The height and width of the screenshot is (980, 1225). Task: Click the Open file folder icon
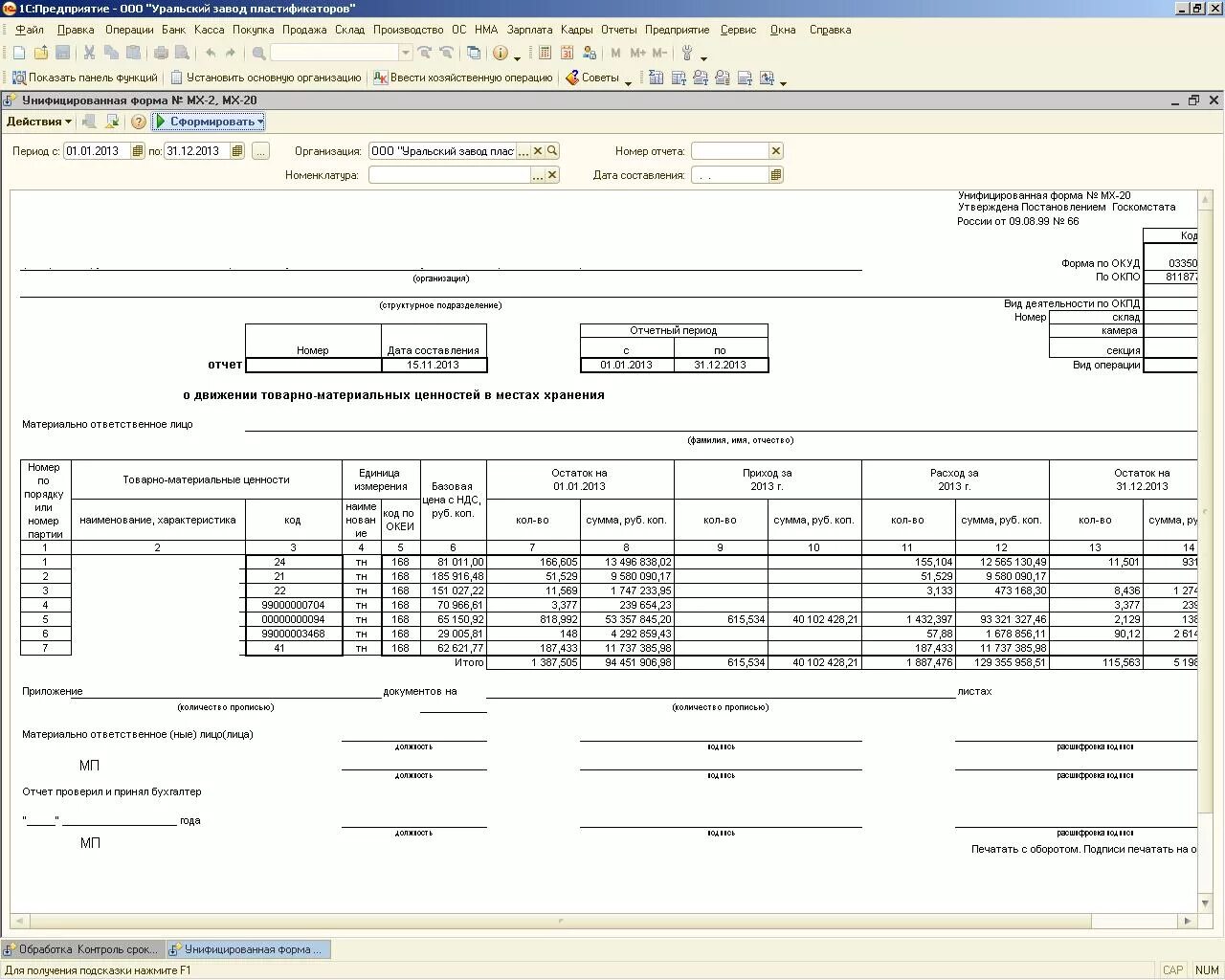(40, 53)
